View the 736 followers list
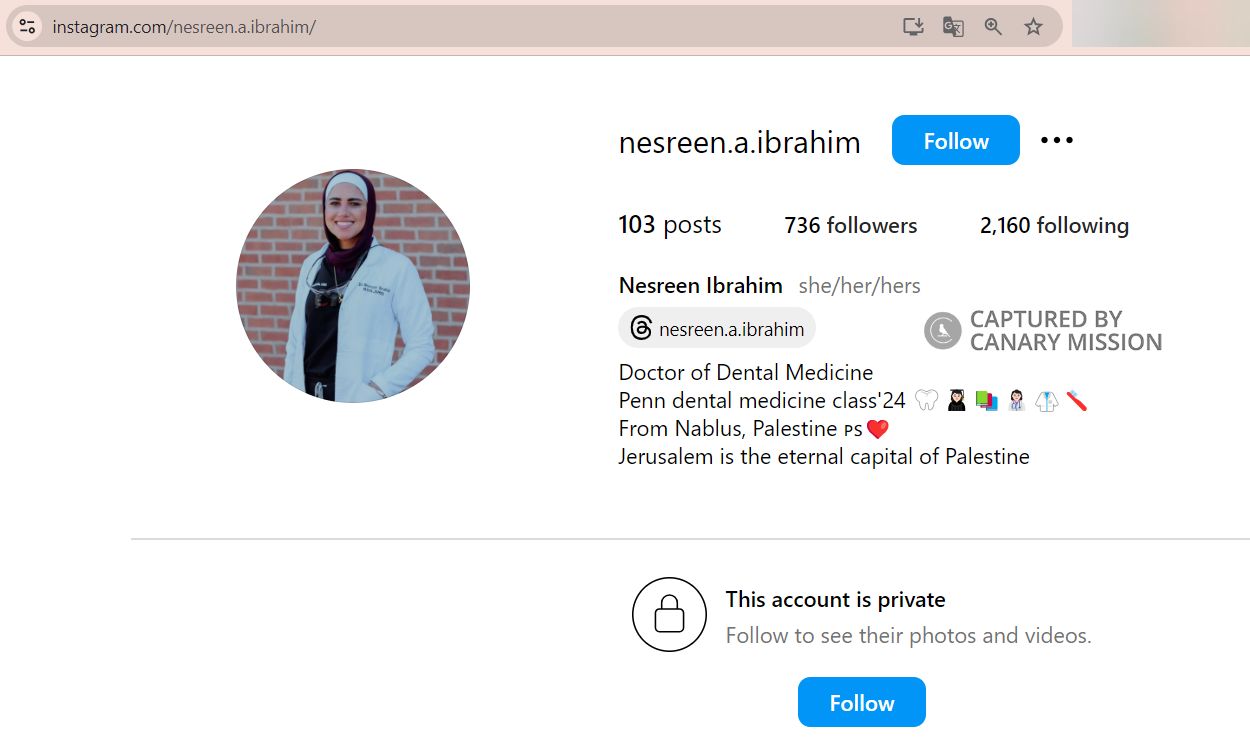Viewport: 1250px width, 743px height. 850,226
